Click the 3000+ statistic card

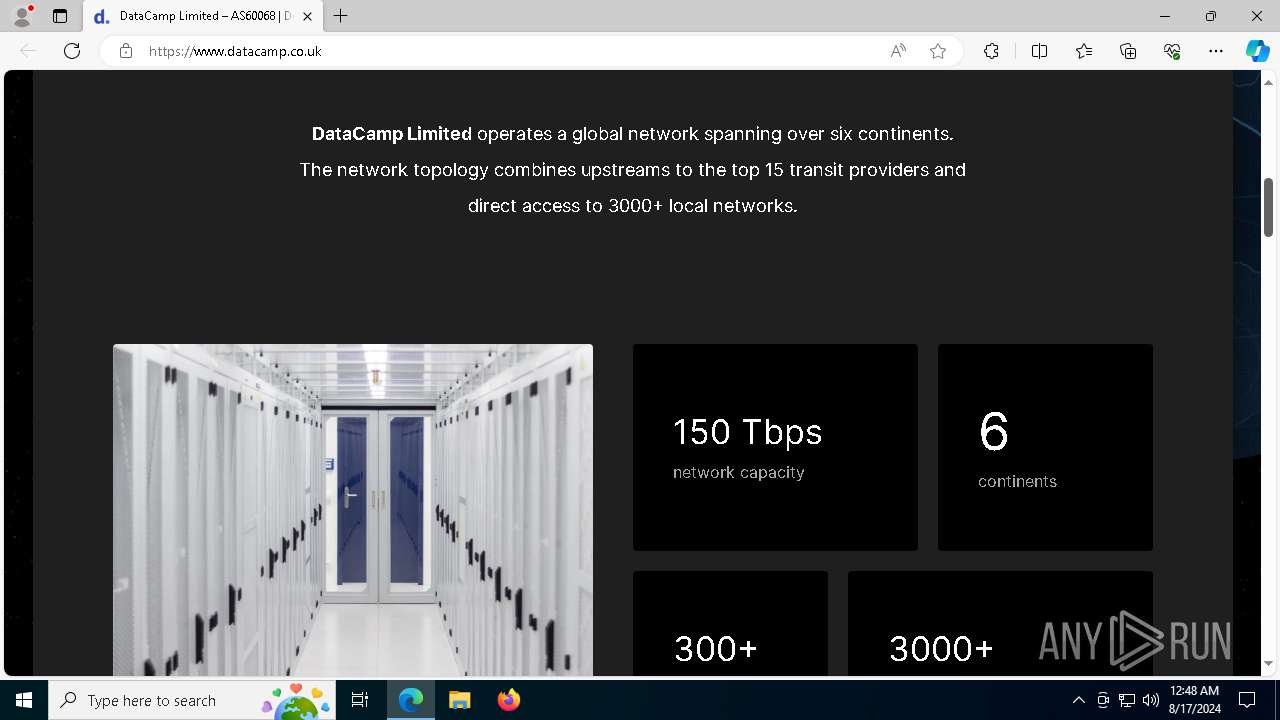[x=1000, y=623]
